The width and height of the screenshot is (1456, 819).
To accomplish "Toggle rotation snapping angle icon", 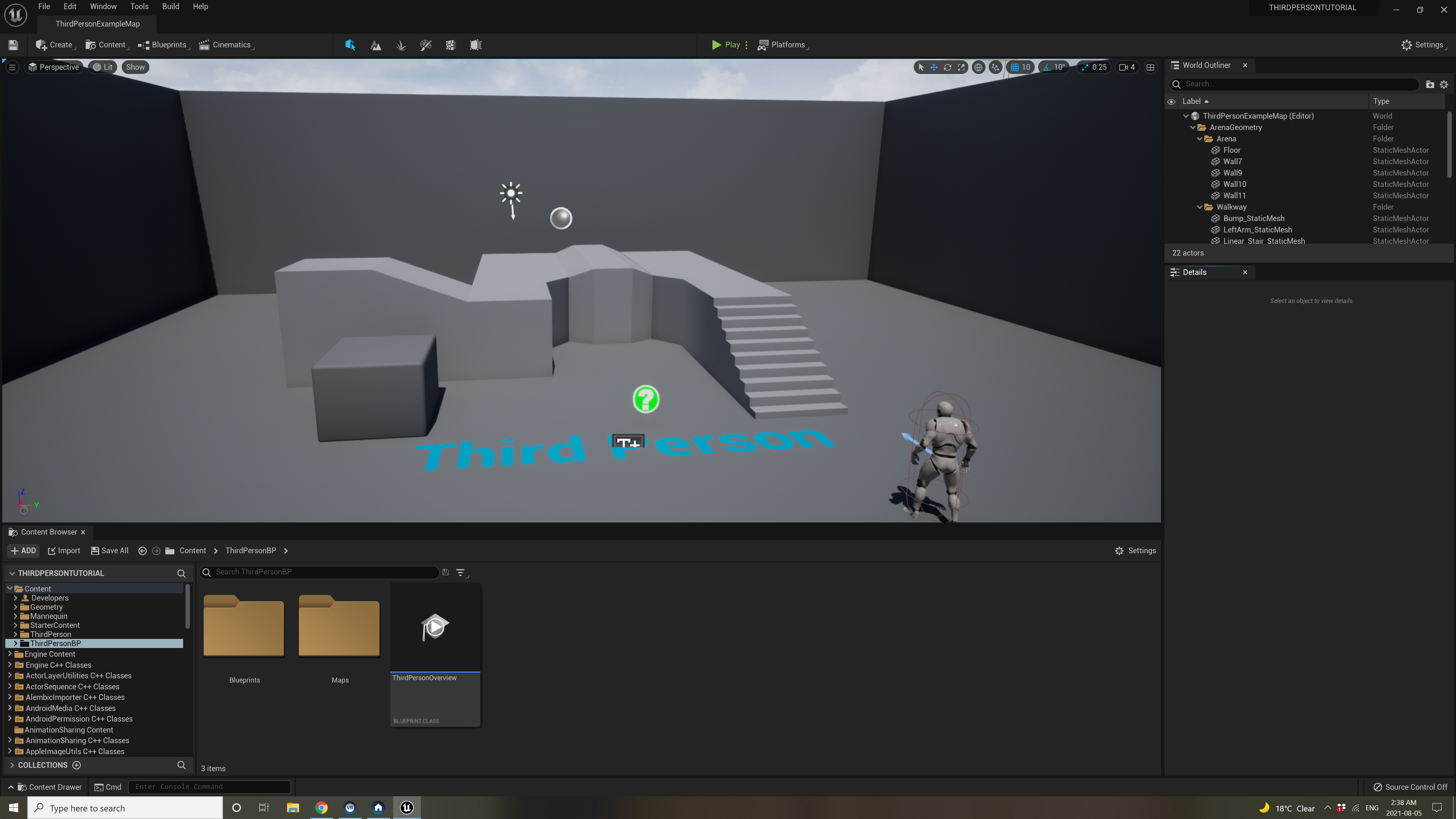I will pos(1047,67).
